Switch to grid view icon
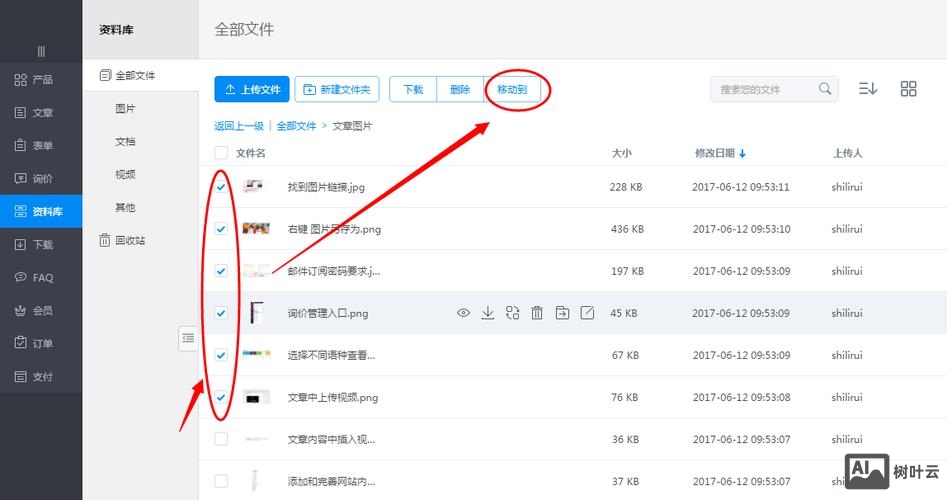The width and height of the screenshot is (947, 500). 908,89
